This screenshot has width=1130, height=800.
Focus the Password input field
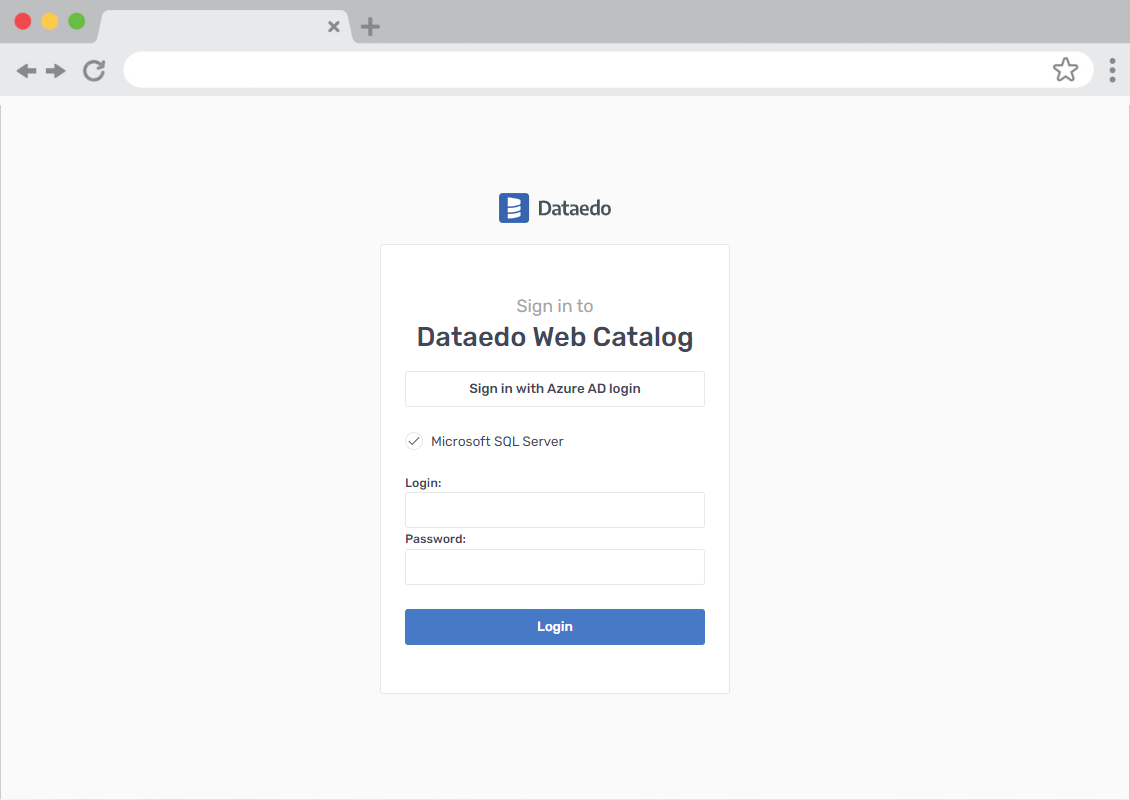click(555, 567)
